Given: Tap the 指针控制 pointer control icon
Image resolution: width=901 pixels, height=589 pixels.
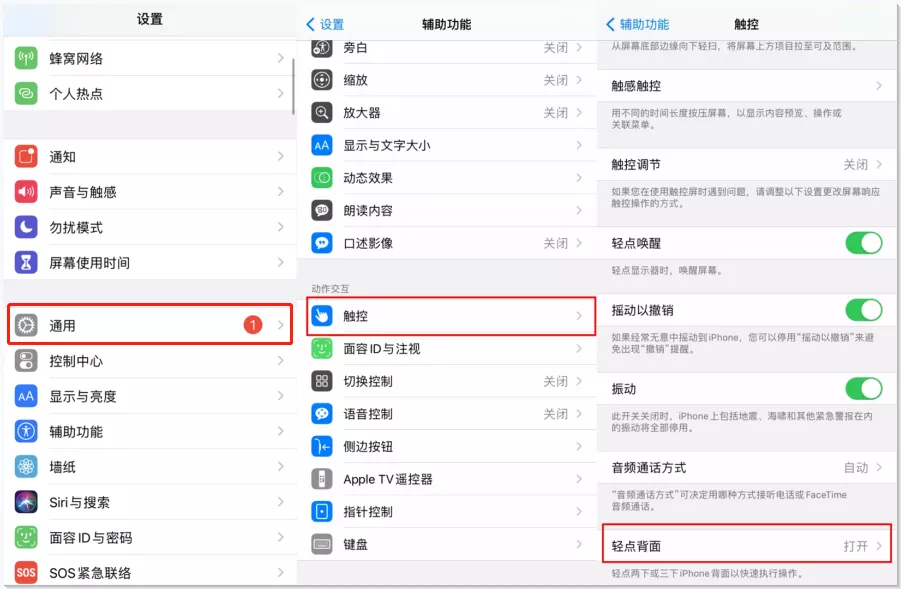Looking at the screenshot, I should coord(322,511).
